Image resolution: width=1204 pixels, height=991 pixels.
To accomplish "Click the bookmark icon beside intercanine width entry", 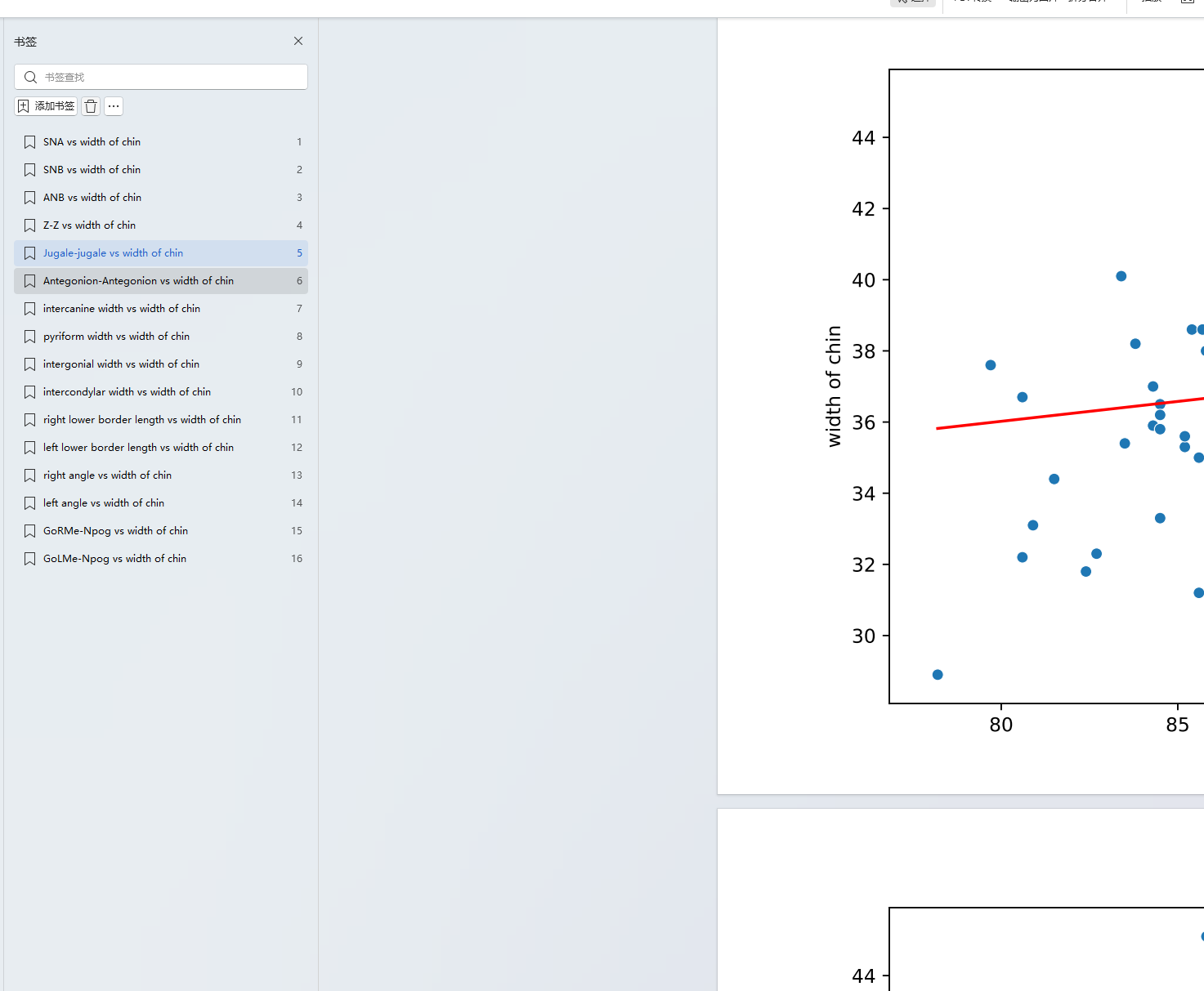I will coord(29,309).
